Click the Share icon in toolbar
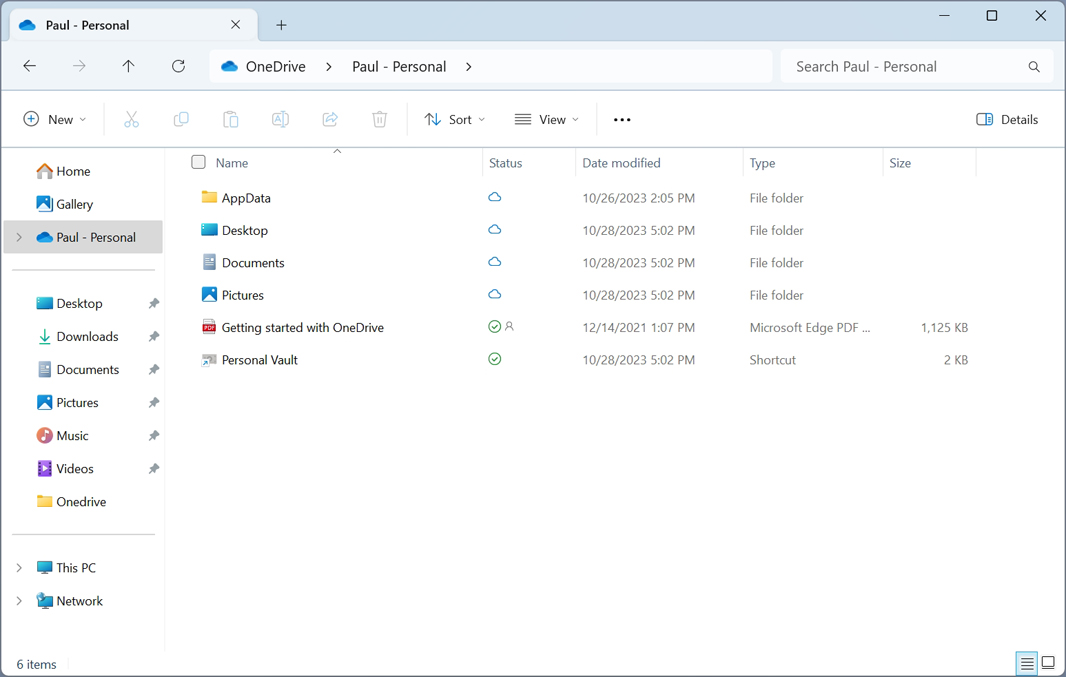The image size is (1066, 677). 330,119
